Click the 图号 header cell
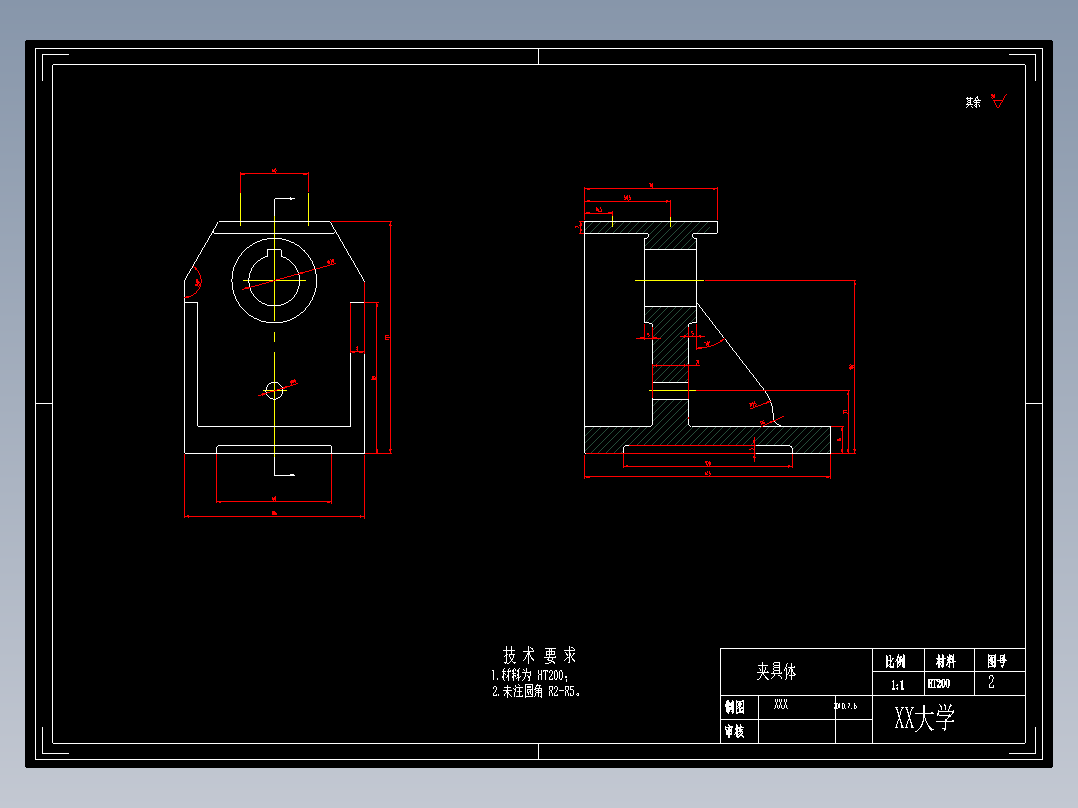 click(1000, 660)
